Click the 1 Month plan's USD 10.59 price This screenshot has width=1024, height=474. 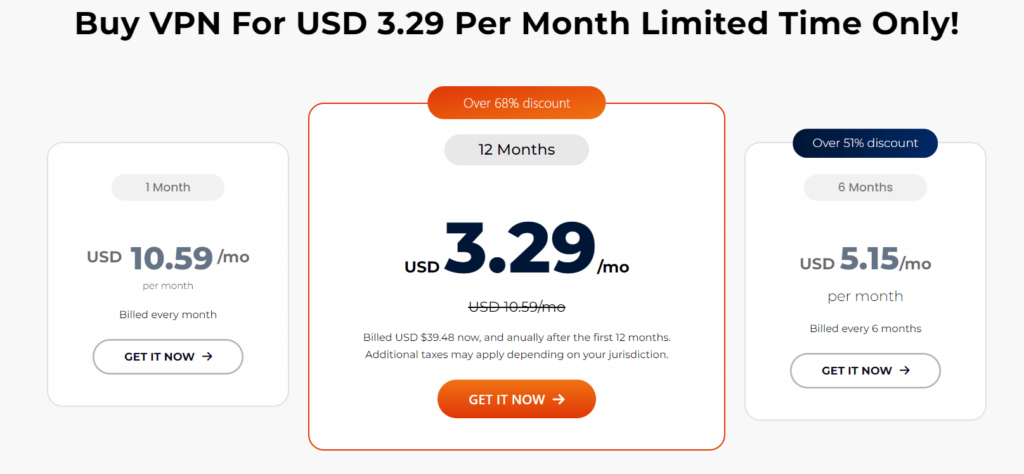click(x=168, y=257)
